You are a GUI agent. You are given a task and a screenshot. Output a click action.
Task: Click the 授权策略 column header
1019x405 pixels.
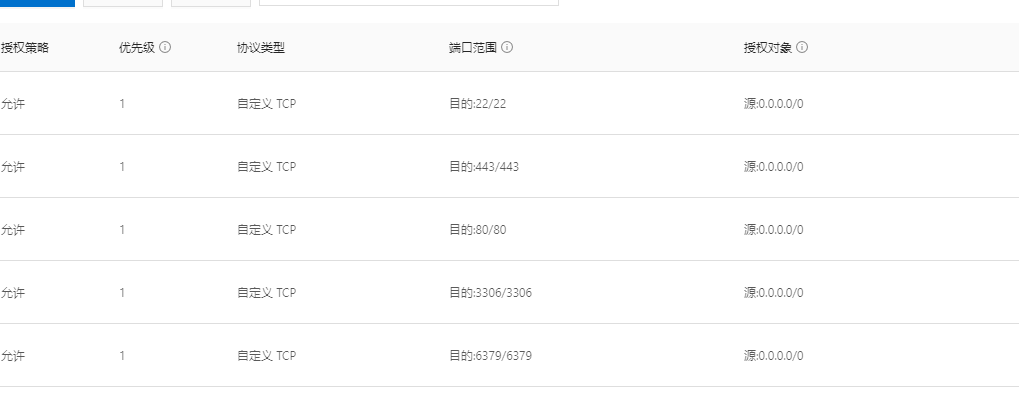[x=25, y=47]
